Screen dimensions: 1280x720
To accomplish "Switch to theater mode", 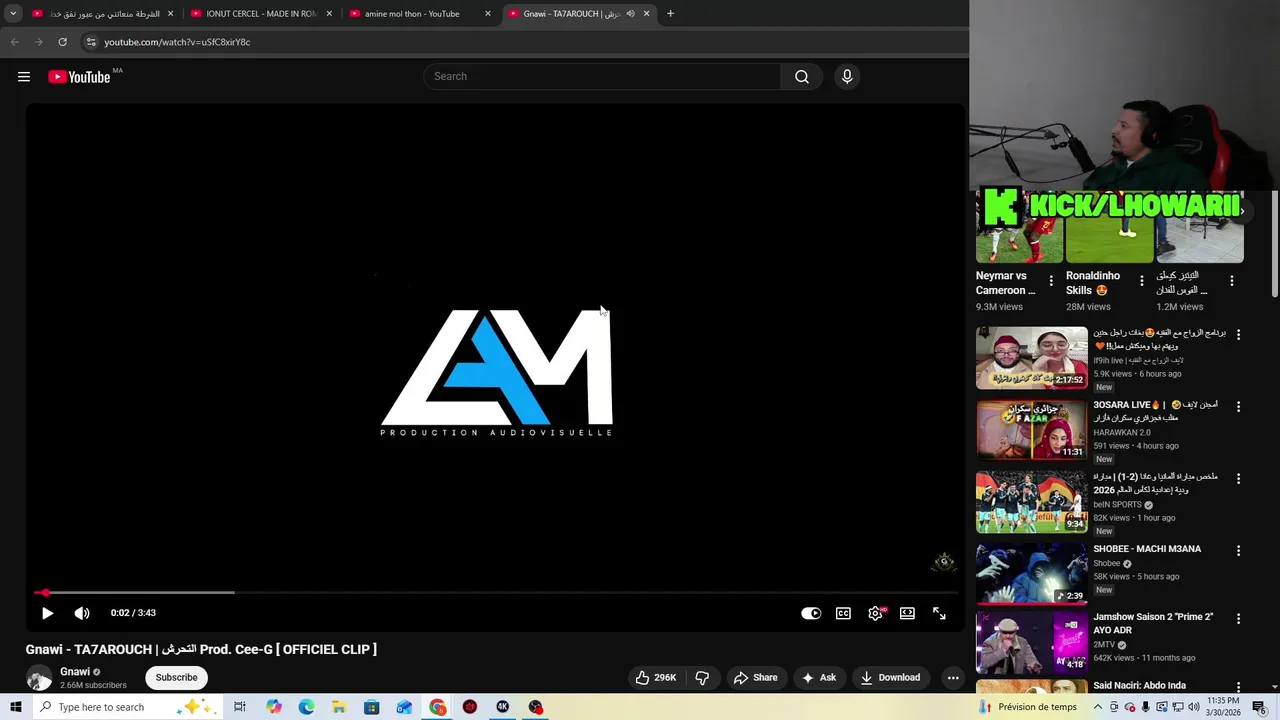I will 907,613.
